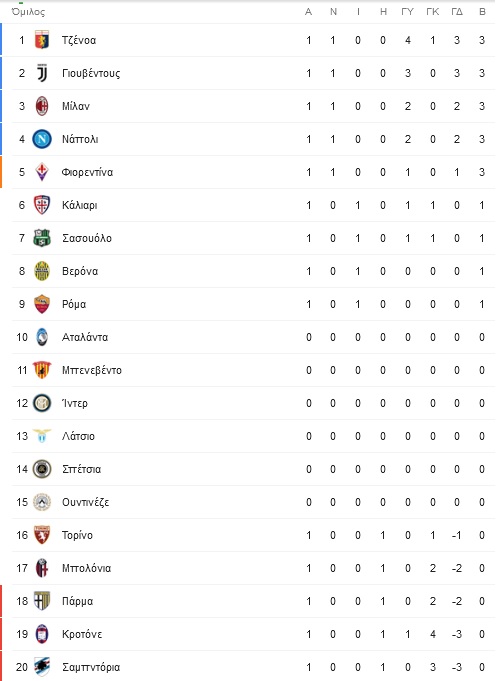Click the Sampdoria crest icon
Viewport: 498px width, 681px height.
pos(42,667)
